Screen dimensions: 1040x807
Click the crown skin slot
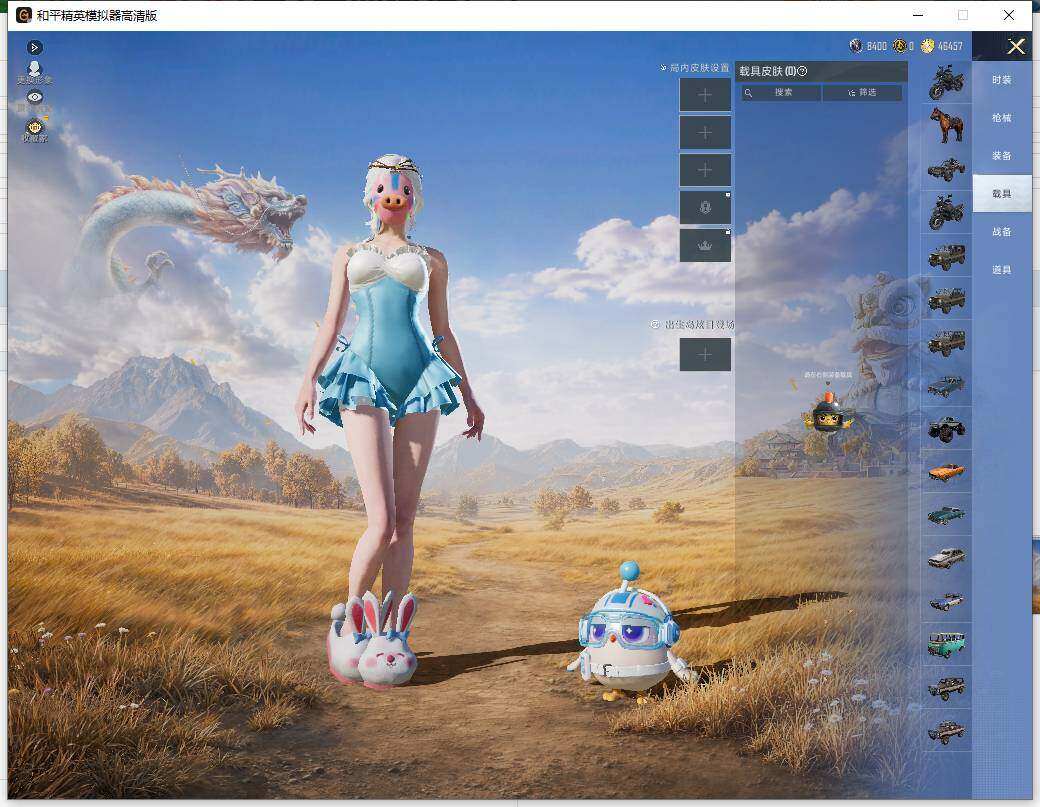(x=705, y=245)
